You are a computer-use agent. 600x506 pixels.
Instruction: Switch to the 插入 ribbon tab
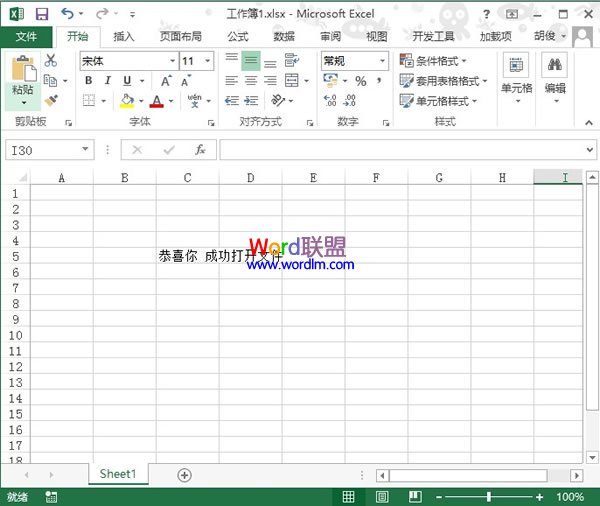point(124,37)
